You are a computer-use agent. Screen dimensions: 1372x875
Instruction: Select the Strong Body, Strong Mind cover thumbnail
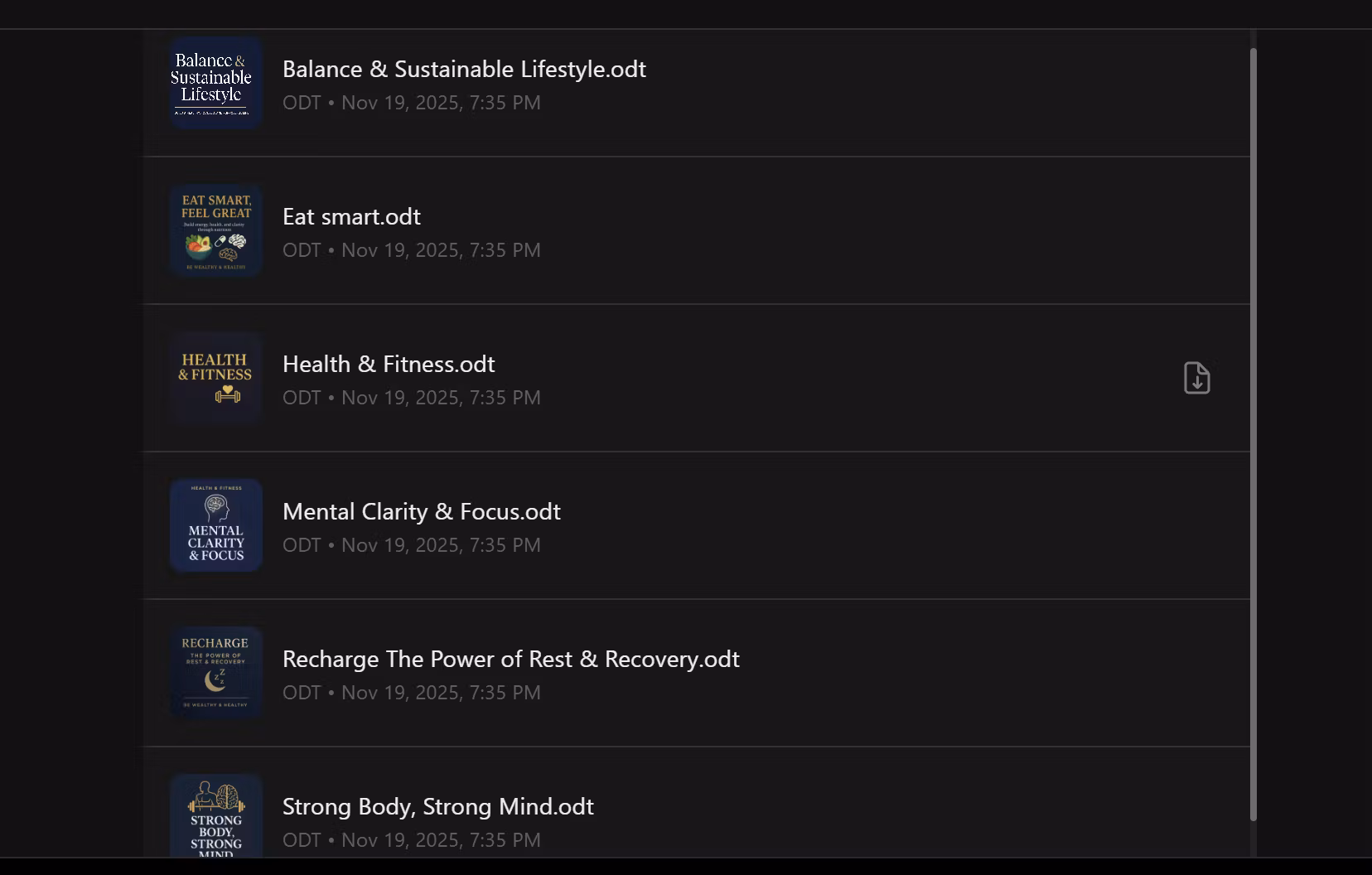coord(215,817)
